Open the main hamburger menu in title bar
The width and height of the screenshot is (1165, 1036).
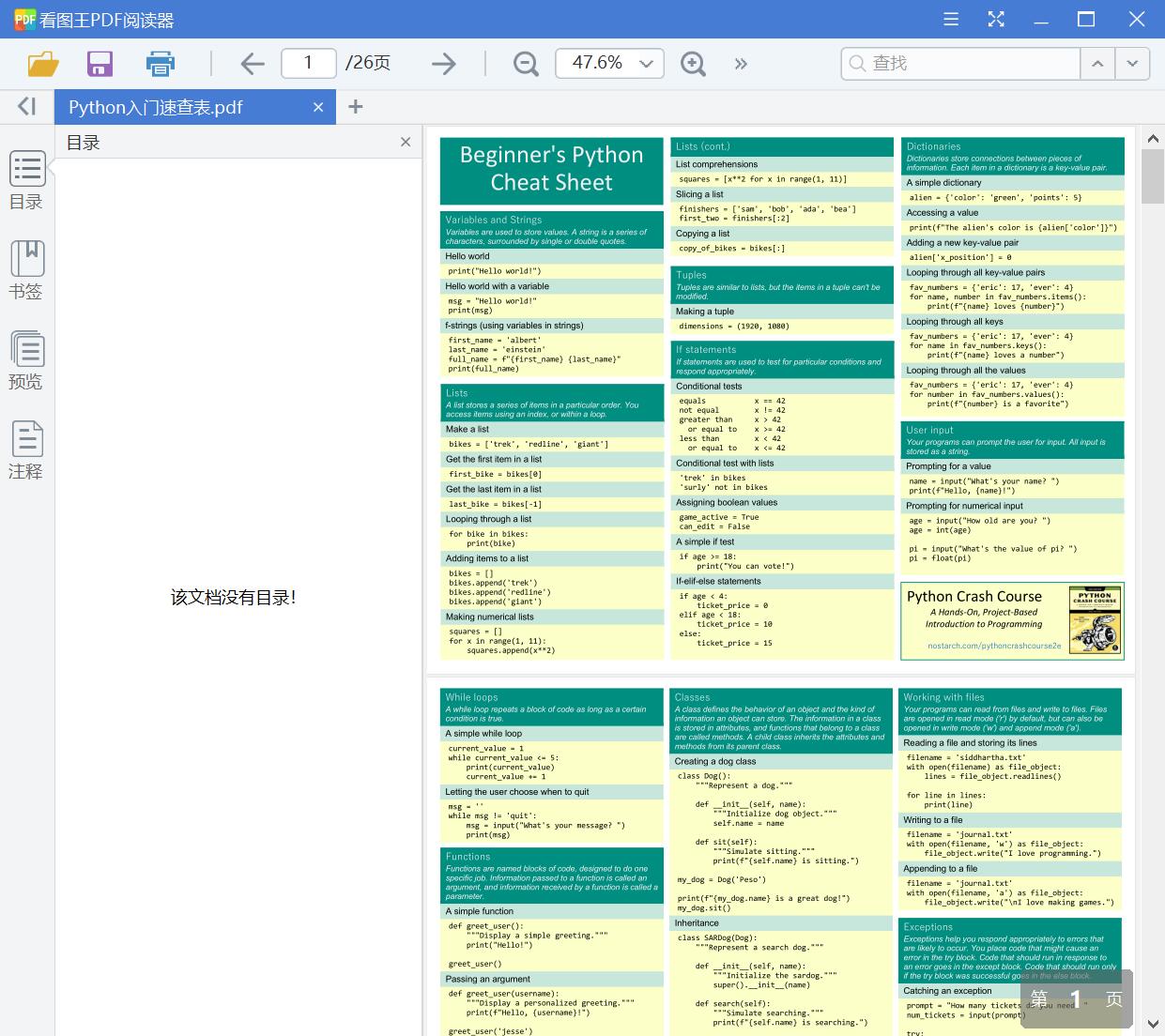tap(951, 20)
